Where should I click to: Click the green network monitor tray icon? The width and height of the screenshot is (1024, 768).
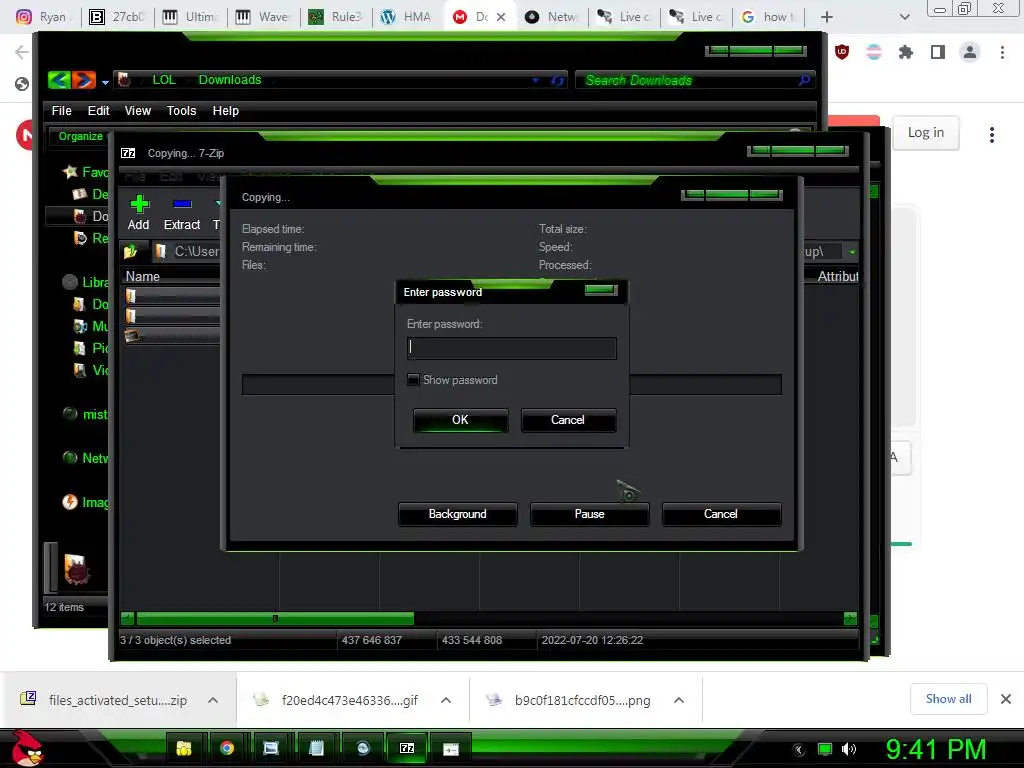click(x=825, y=749)
